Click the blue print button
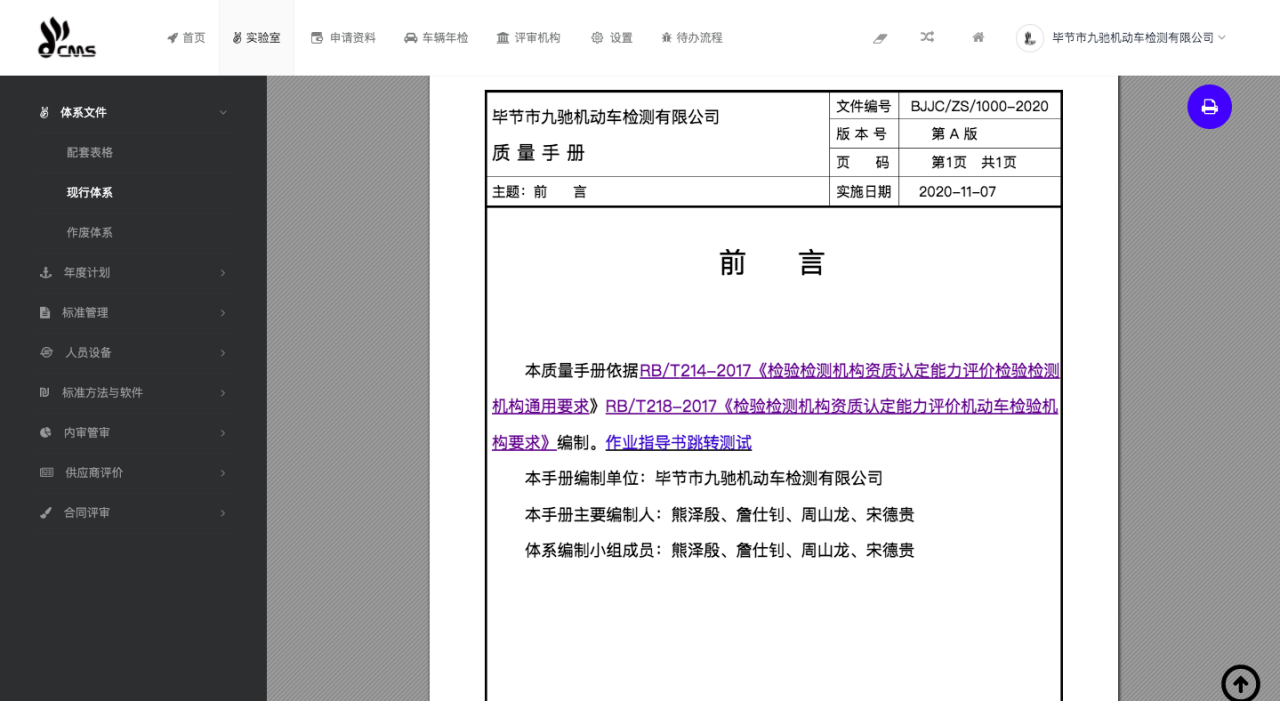This screenshot has height=701, width=1280. (x=1209, y=107)
